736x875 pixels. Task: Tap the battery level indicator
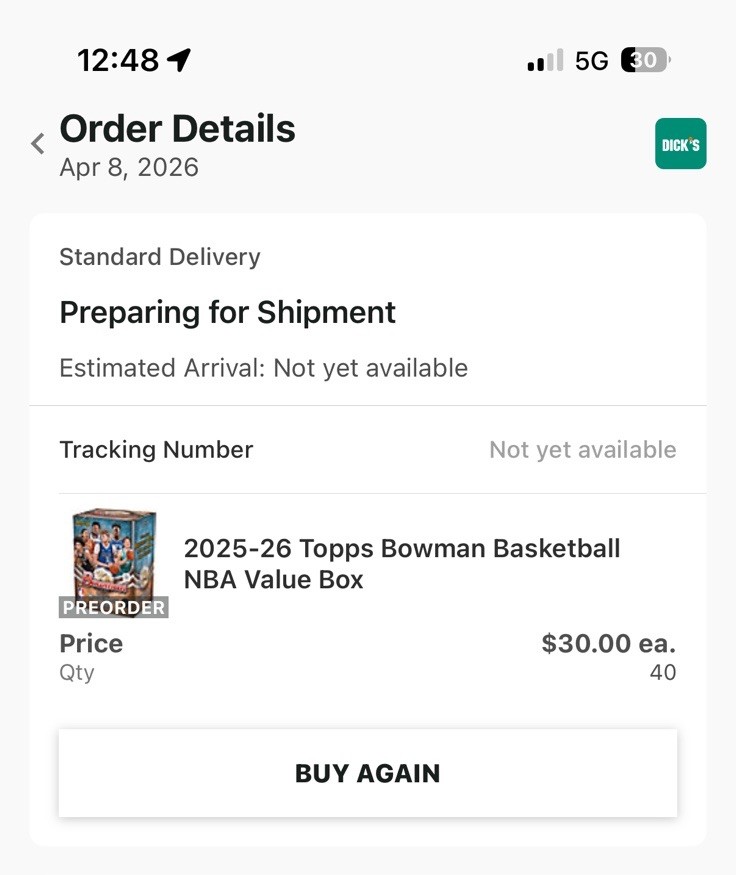click(645, 60)
